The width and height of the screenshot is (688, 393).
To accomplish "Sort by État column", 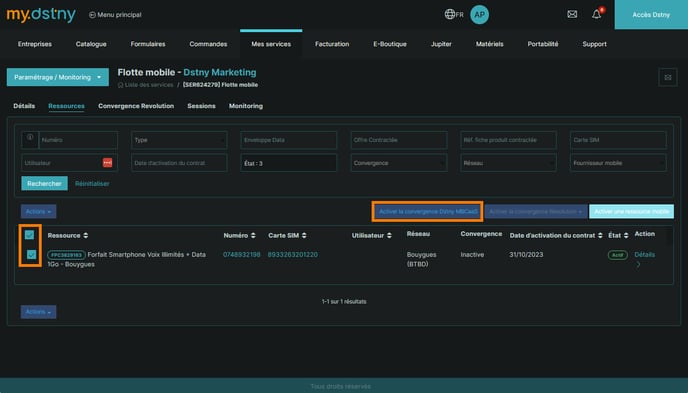I will pos(626,236).
